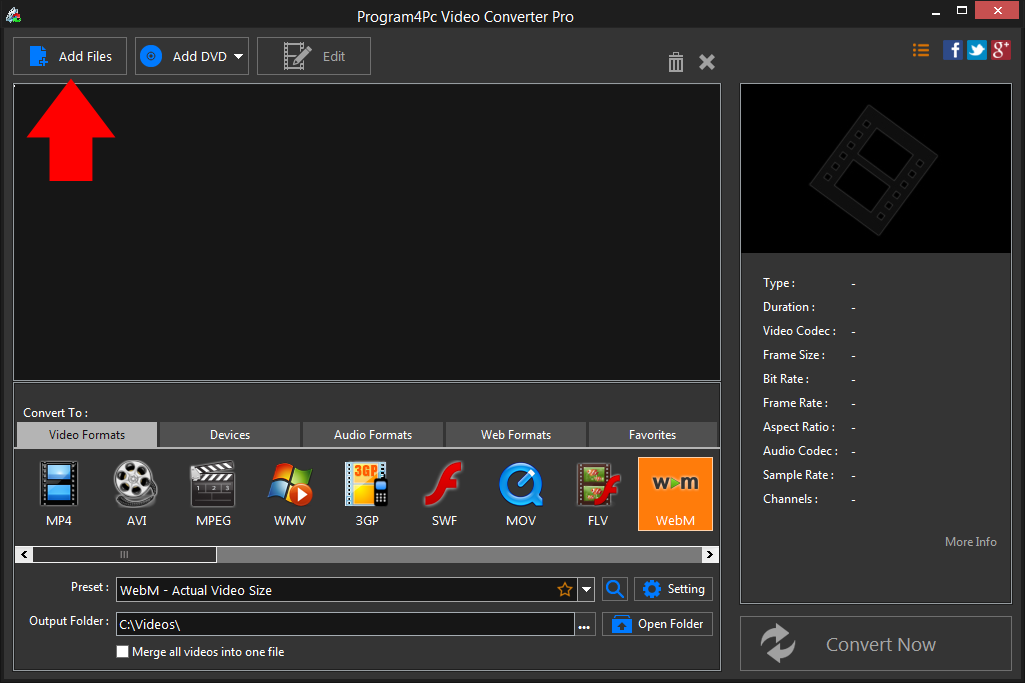Open preset search with magnifier icon

614,589
